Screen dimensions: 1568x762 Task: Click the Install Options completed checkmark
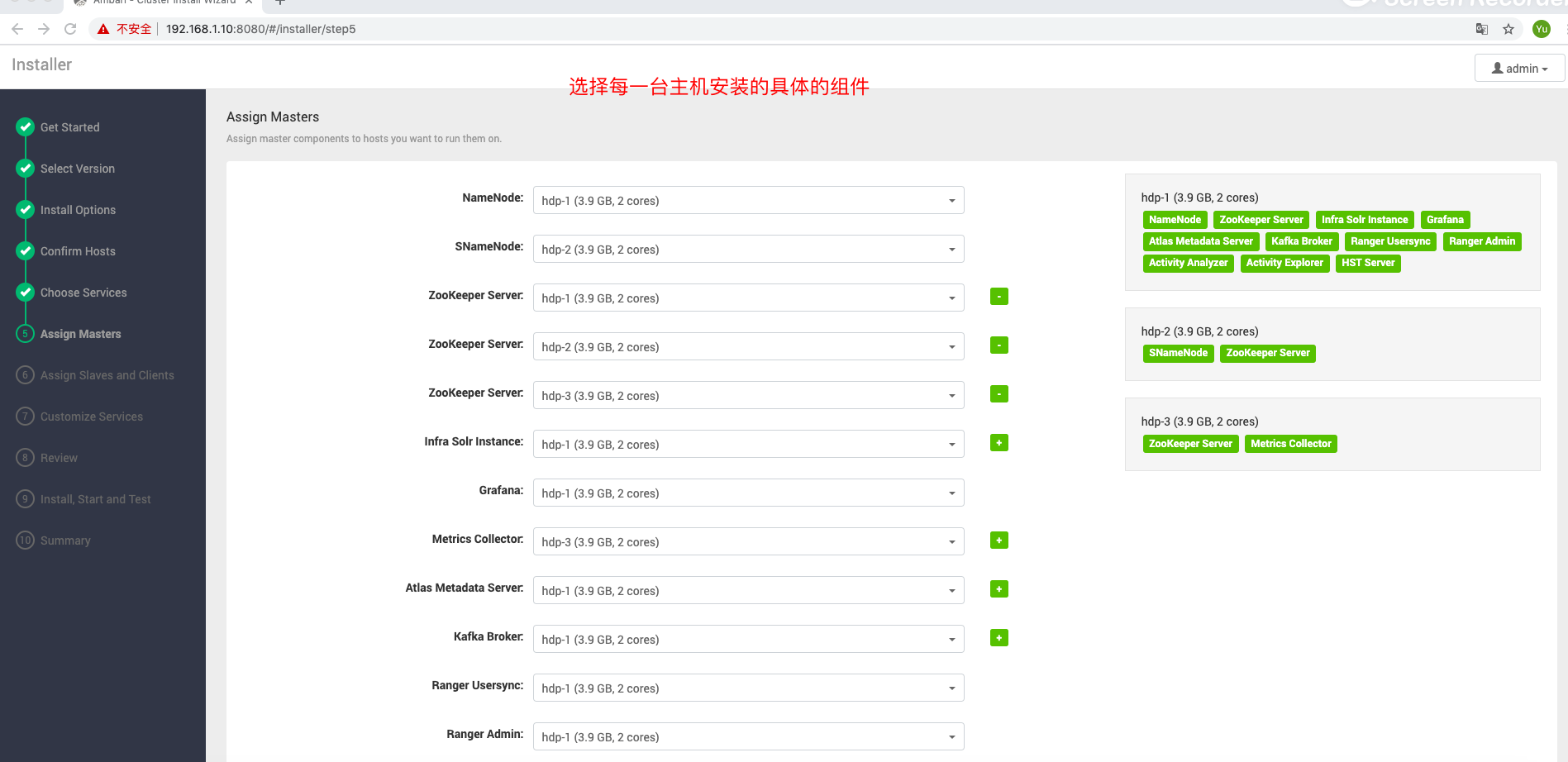(x=26, y=209)
